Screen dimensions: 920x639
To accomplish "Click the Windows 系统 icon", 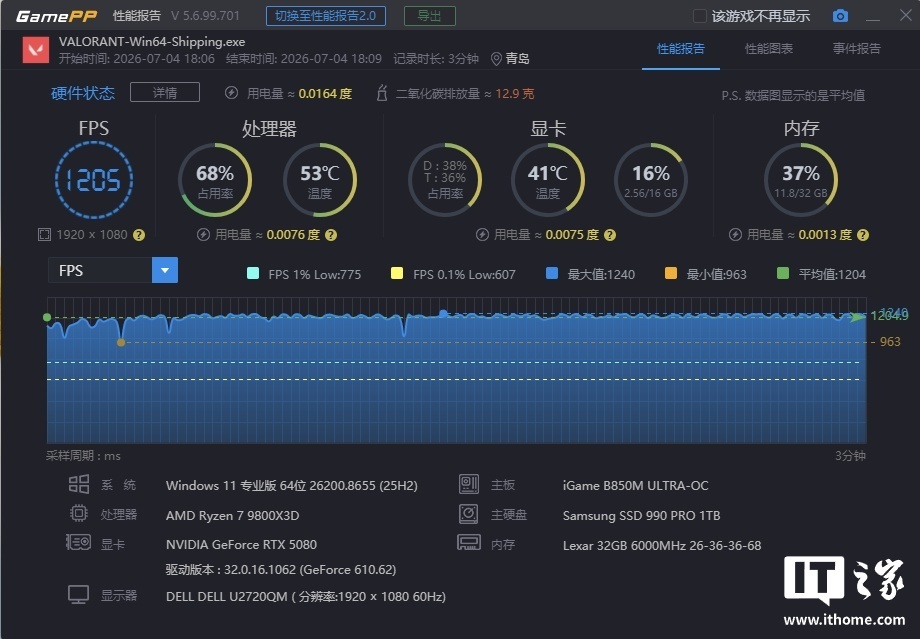I will point(79,484).
